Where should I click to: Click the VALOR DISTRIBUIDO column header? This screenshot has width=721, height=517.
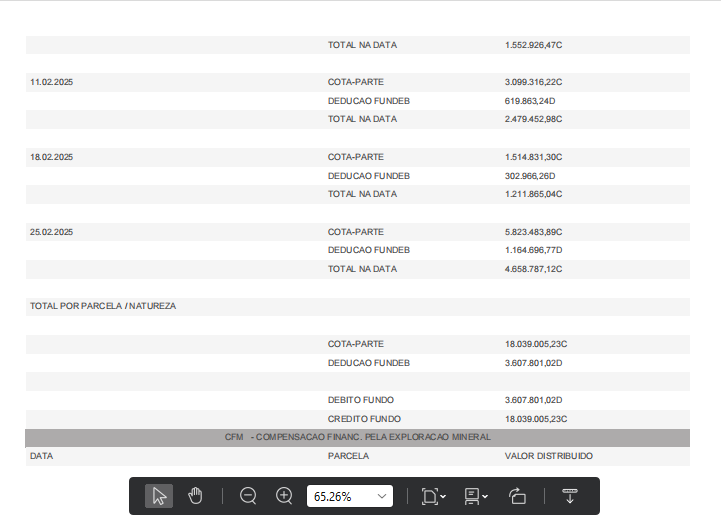click(x=548, y=456)
